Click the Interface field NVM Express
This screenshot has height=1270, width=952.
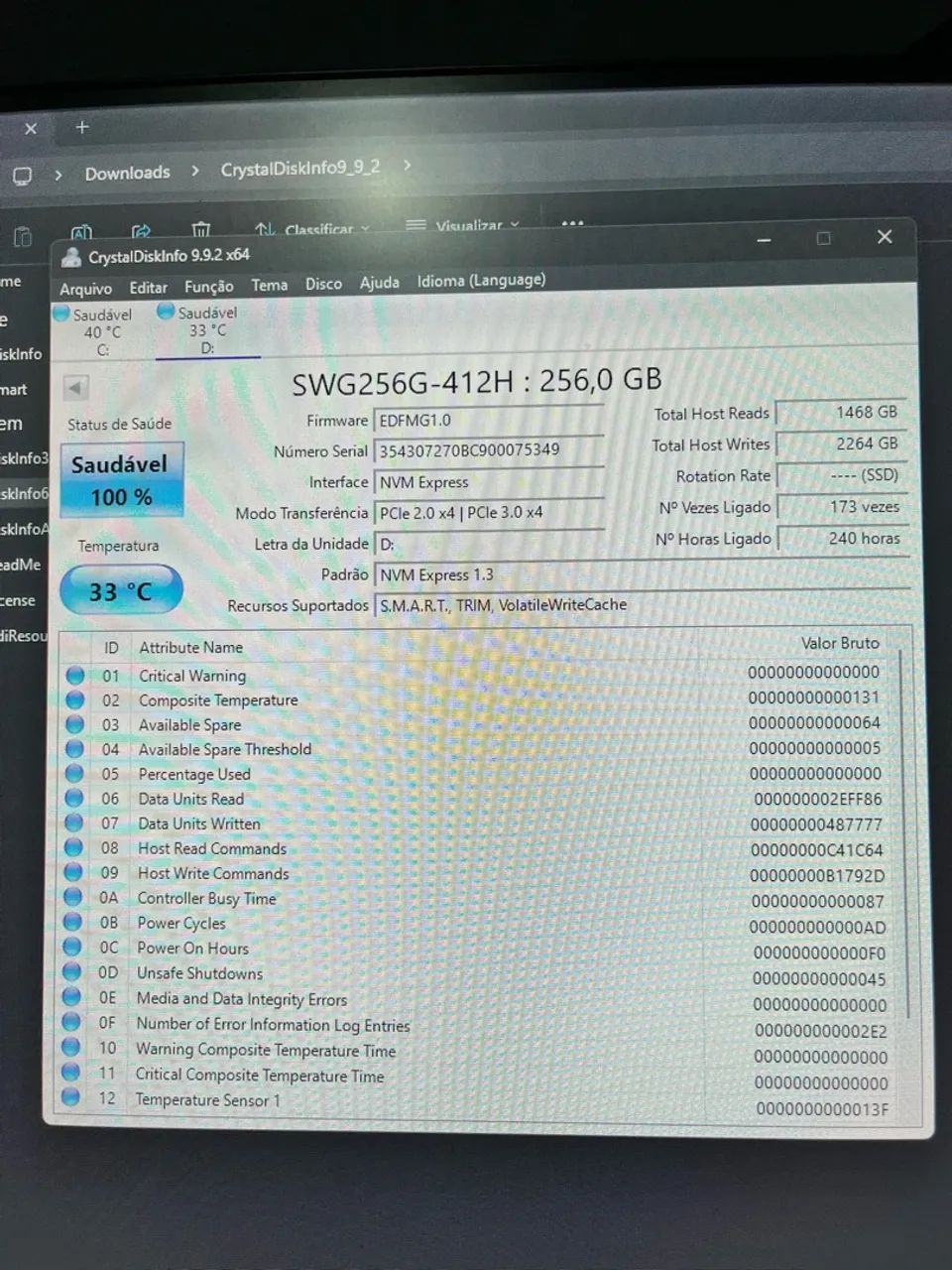(x=488, y=482)
